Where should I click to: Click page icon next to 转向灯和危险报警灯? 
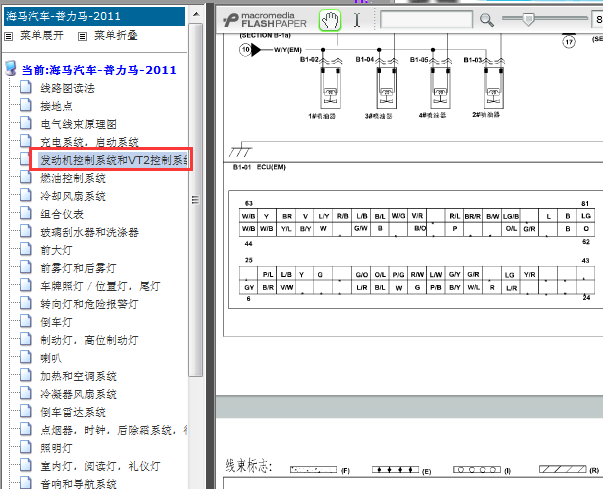pos(26,303)
